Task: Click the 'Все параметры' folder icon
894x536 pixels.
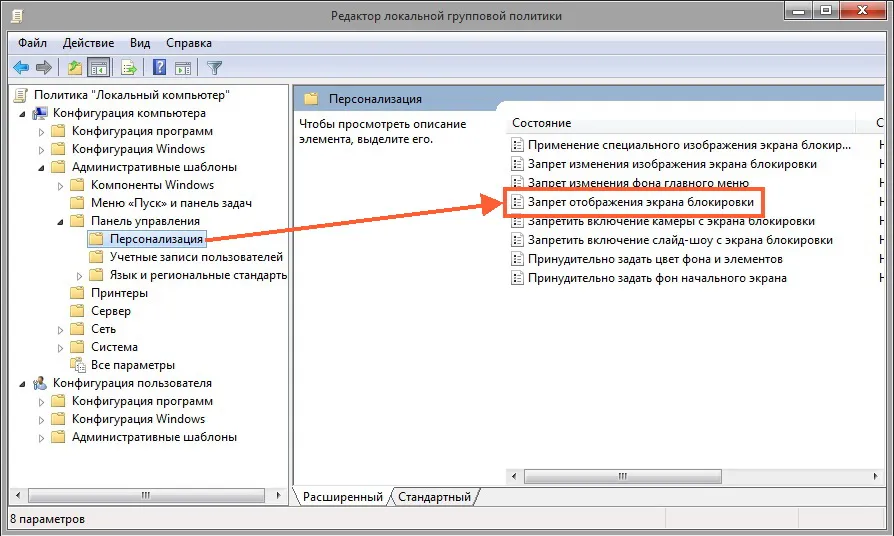Action: [x=78, y=365]
